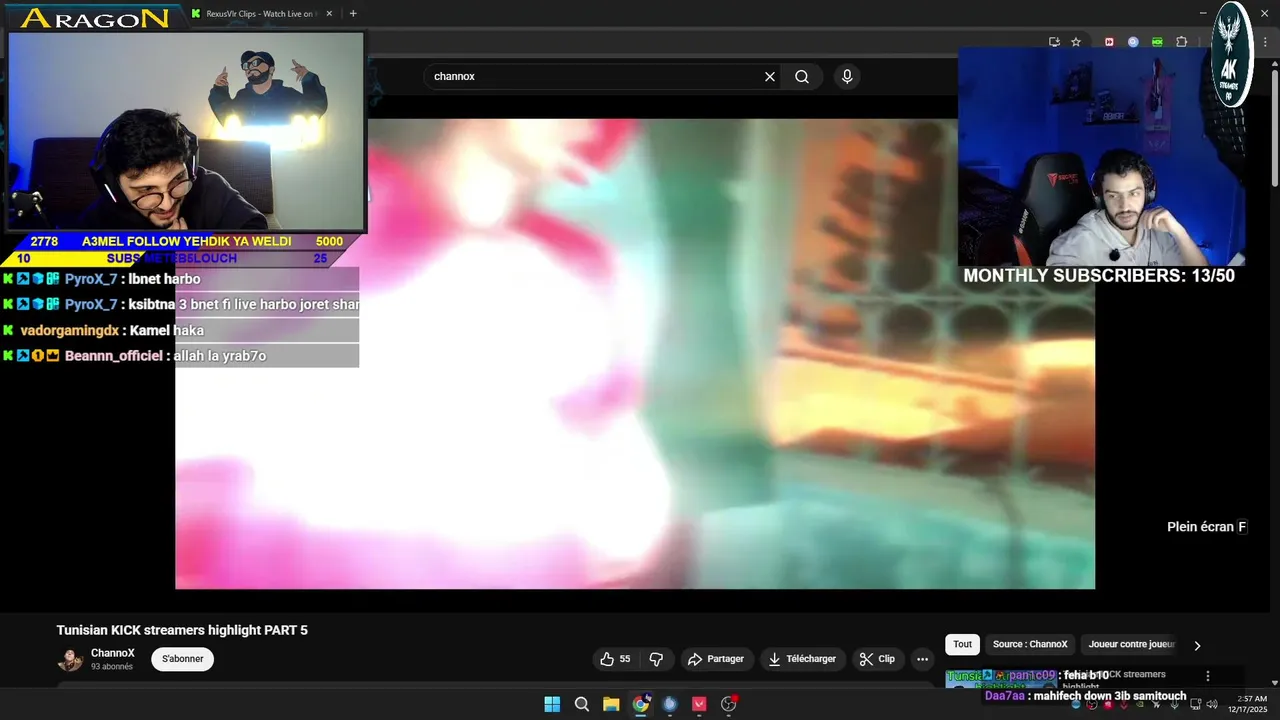Screen dimensions: 1280x720
Task: Click the Partager share button
Action: tap(715, 659)
